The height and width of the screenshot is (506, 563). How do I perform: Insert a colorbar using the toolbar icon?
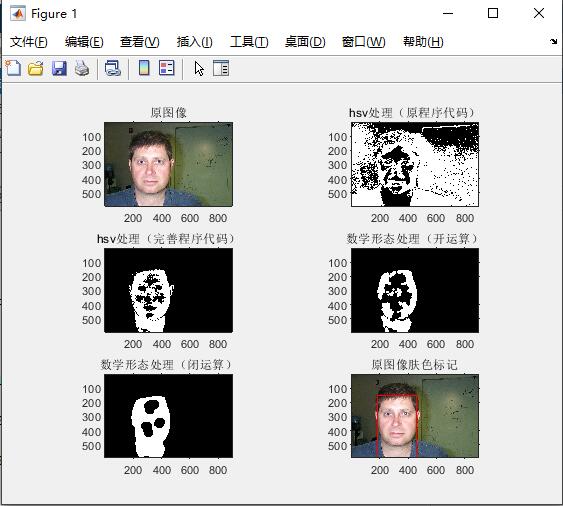144,68
